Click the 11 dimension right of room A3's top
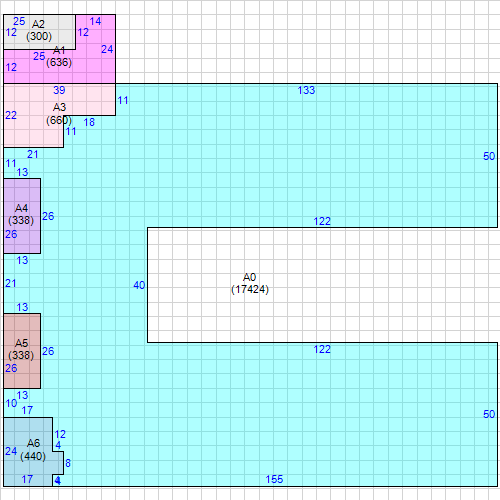 [123, 100]
